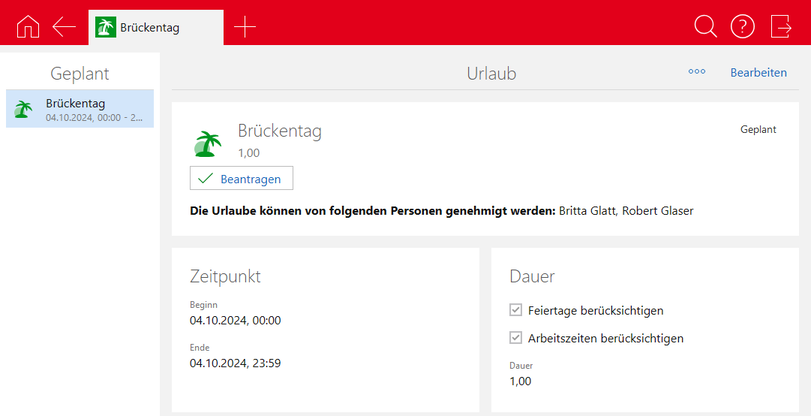
Task: Open help via the question mark icon
Action: pos(742,27)
